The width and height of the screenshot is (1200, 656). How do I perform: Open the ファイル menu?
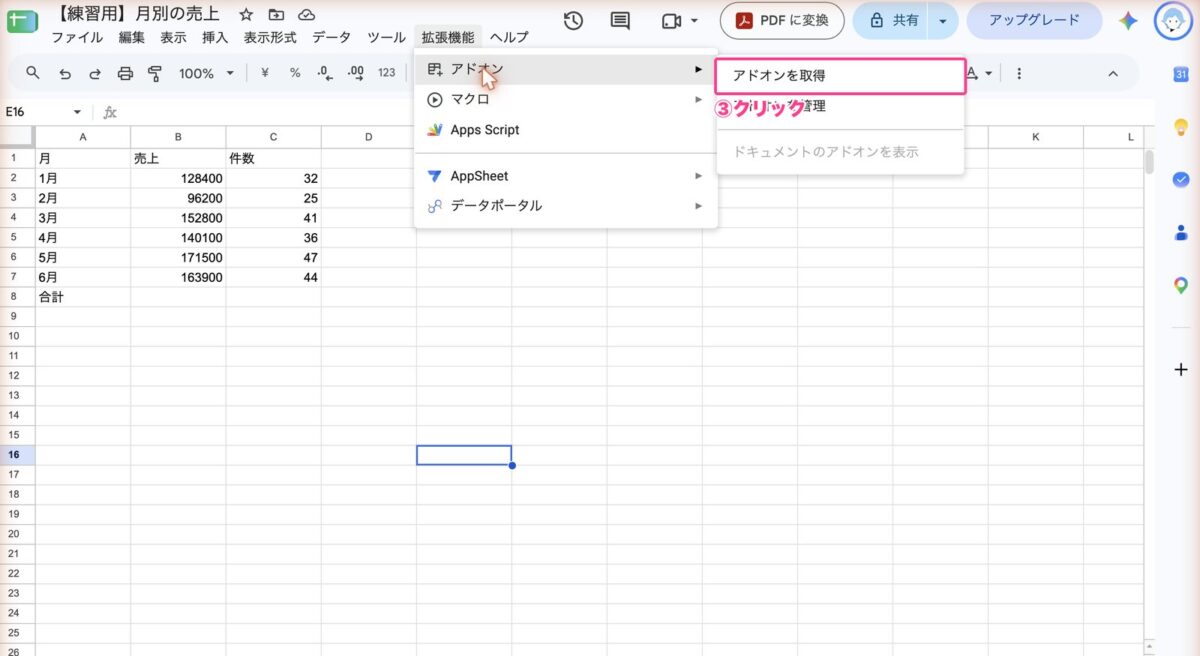pos(77,37)
